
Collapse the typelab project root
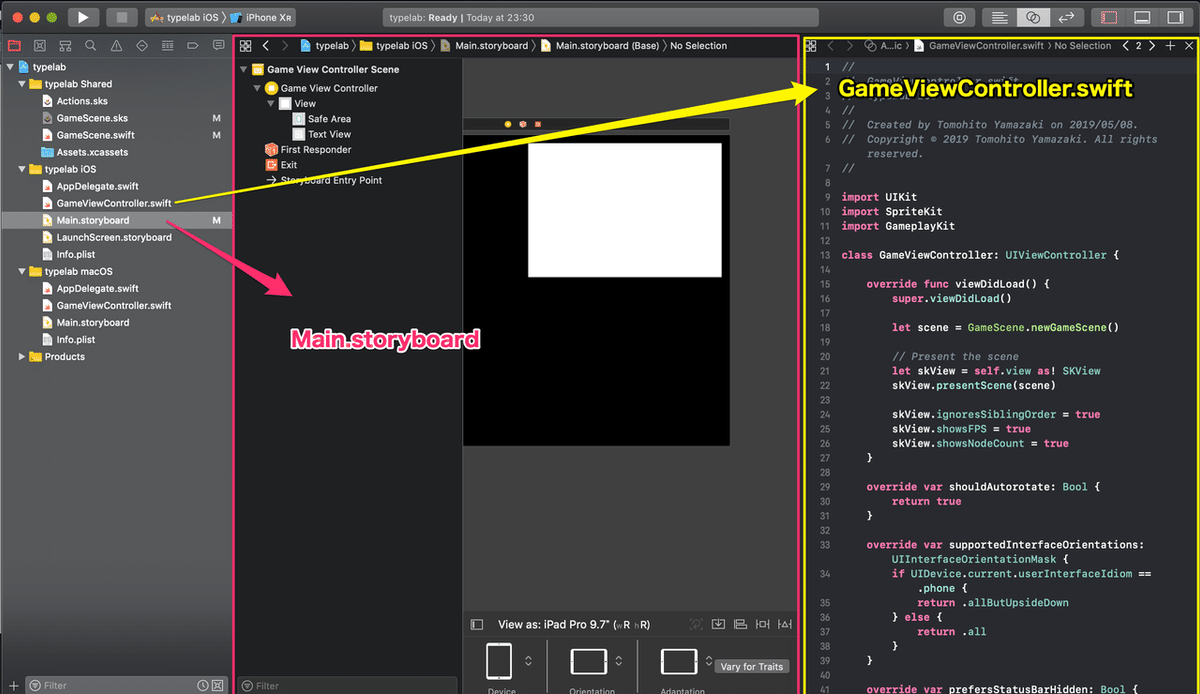[10, 67]
